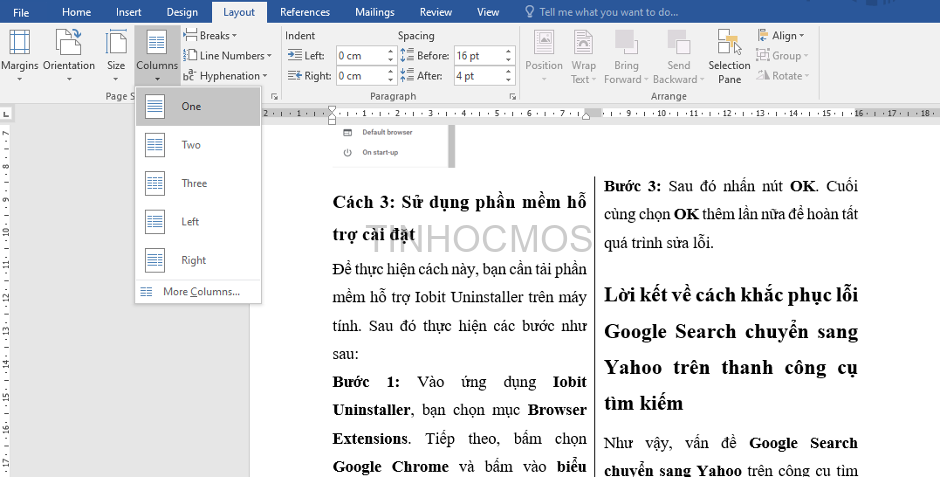Open the Align dropdown
The image size is (941, 477).
click(780, 35)
